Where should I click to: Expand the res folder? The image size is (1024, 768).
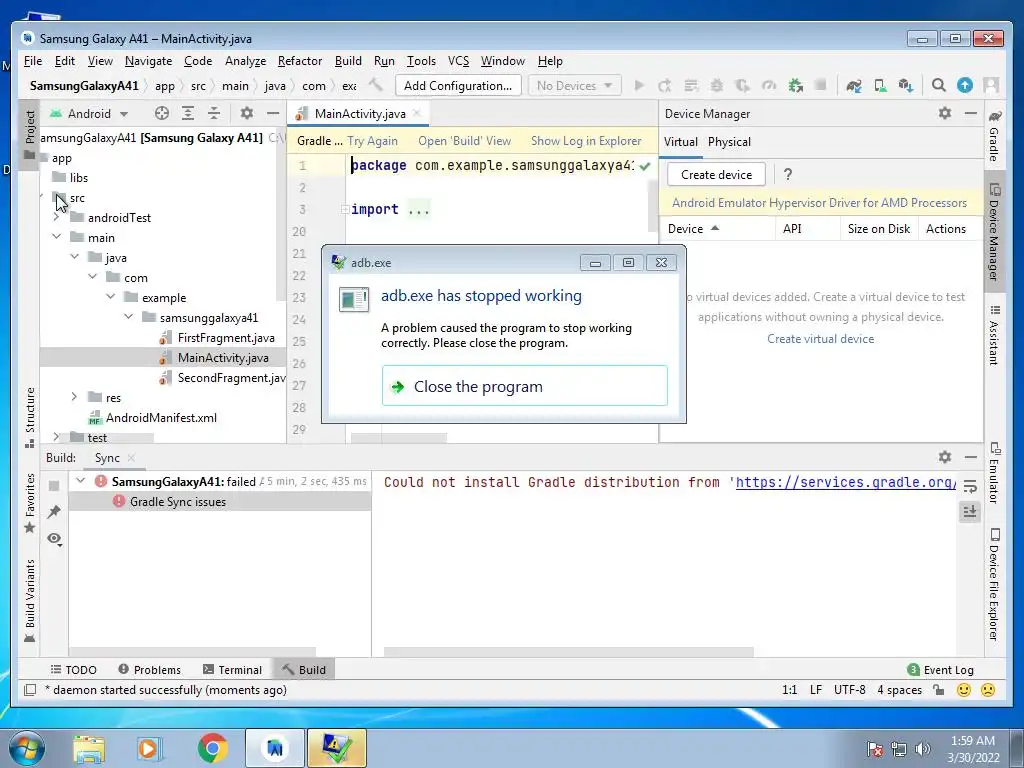click(74, 396)
